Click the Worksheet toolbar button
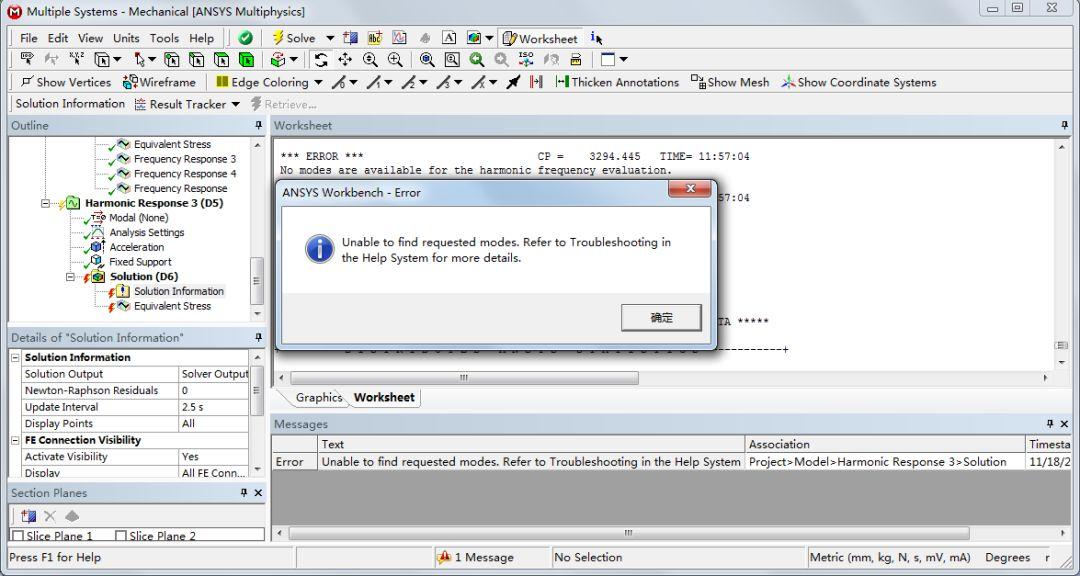1080x576 pixels. 541,38
